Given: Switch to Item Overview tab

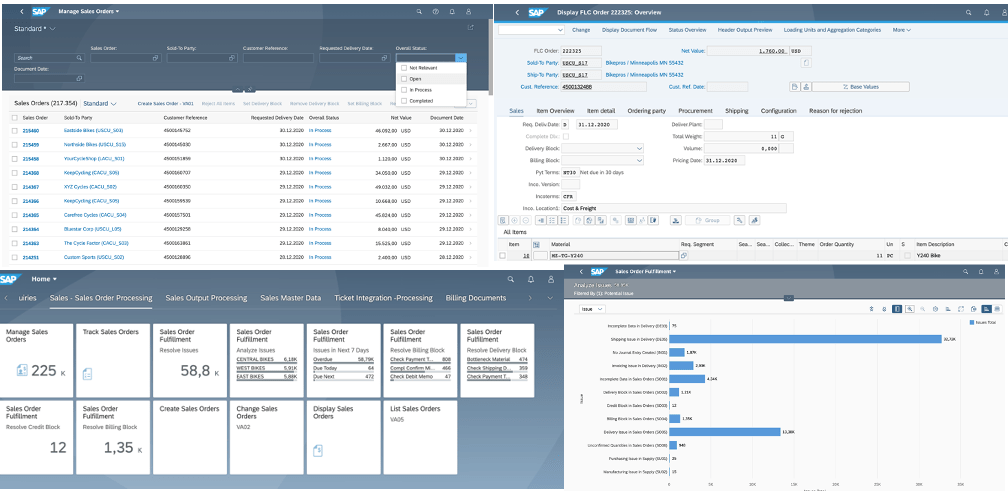Looking at the screenshot, I should tap(557, 111).
